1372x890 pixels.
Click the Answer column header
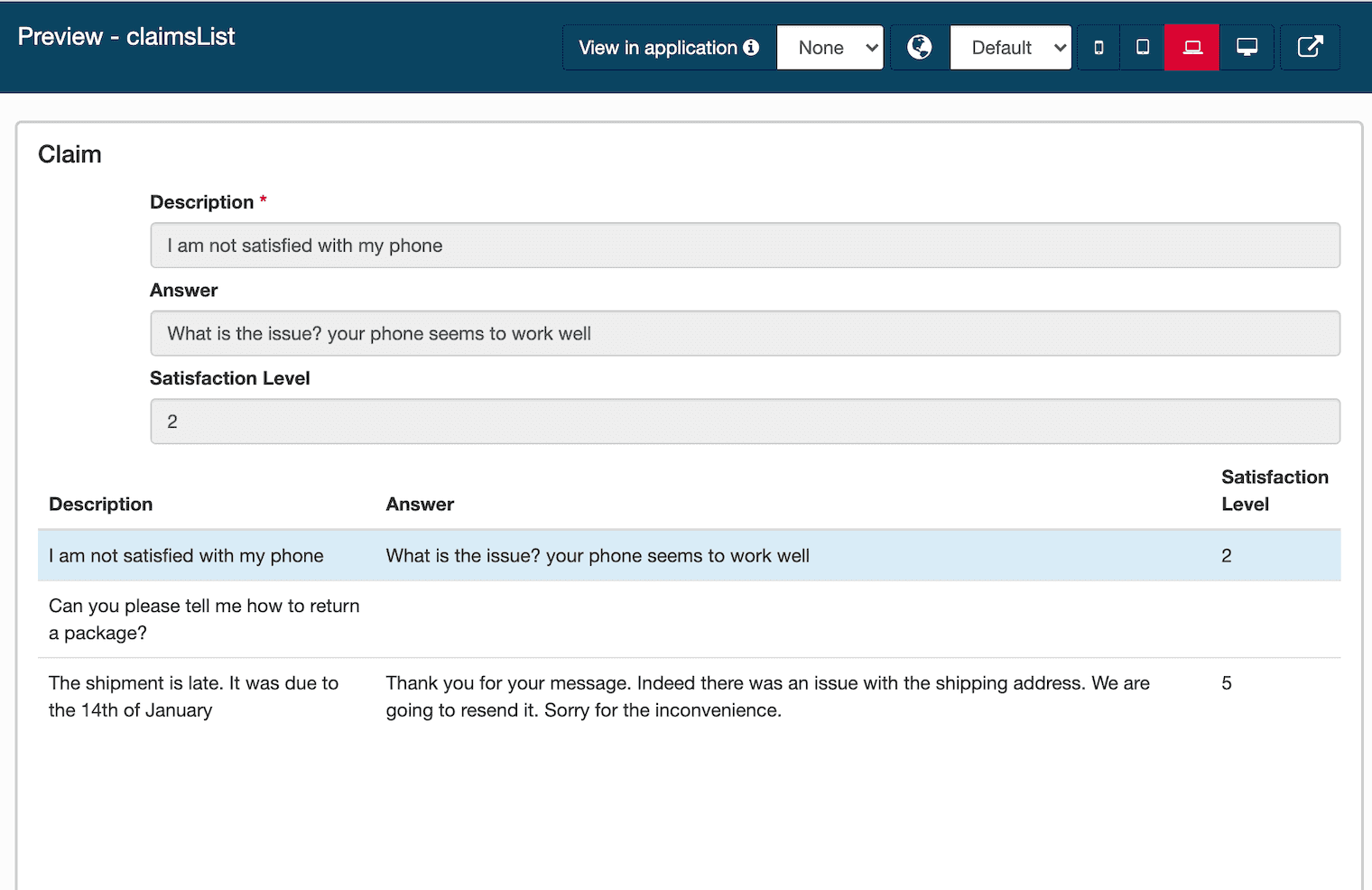tap(420, 504)
